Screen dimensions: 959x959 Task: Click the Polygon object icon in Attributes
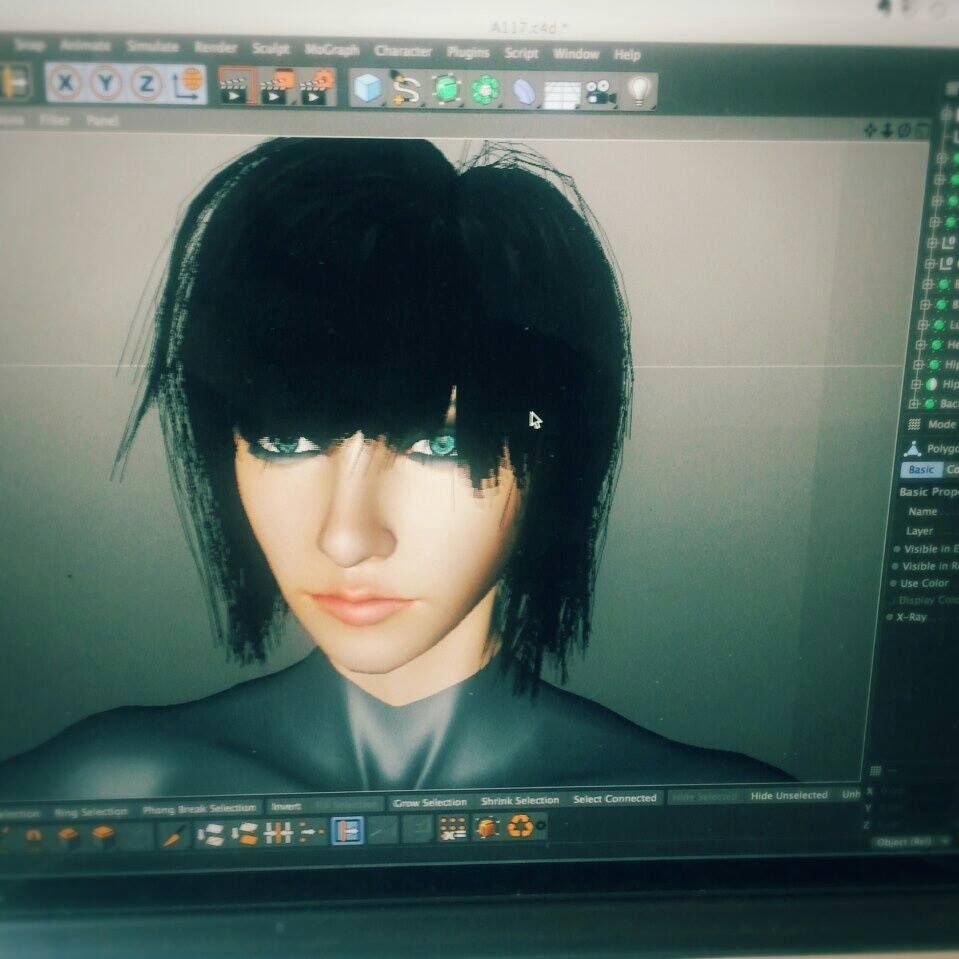[913, 449]
